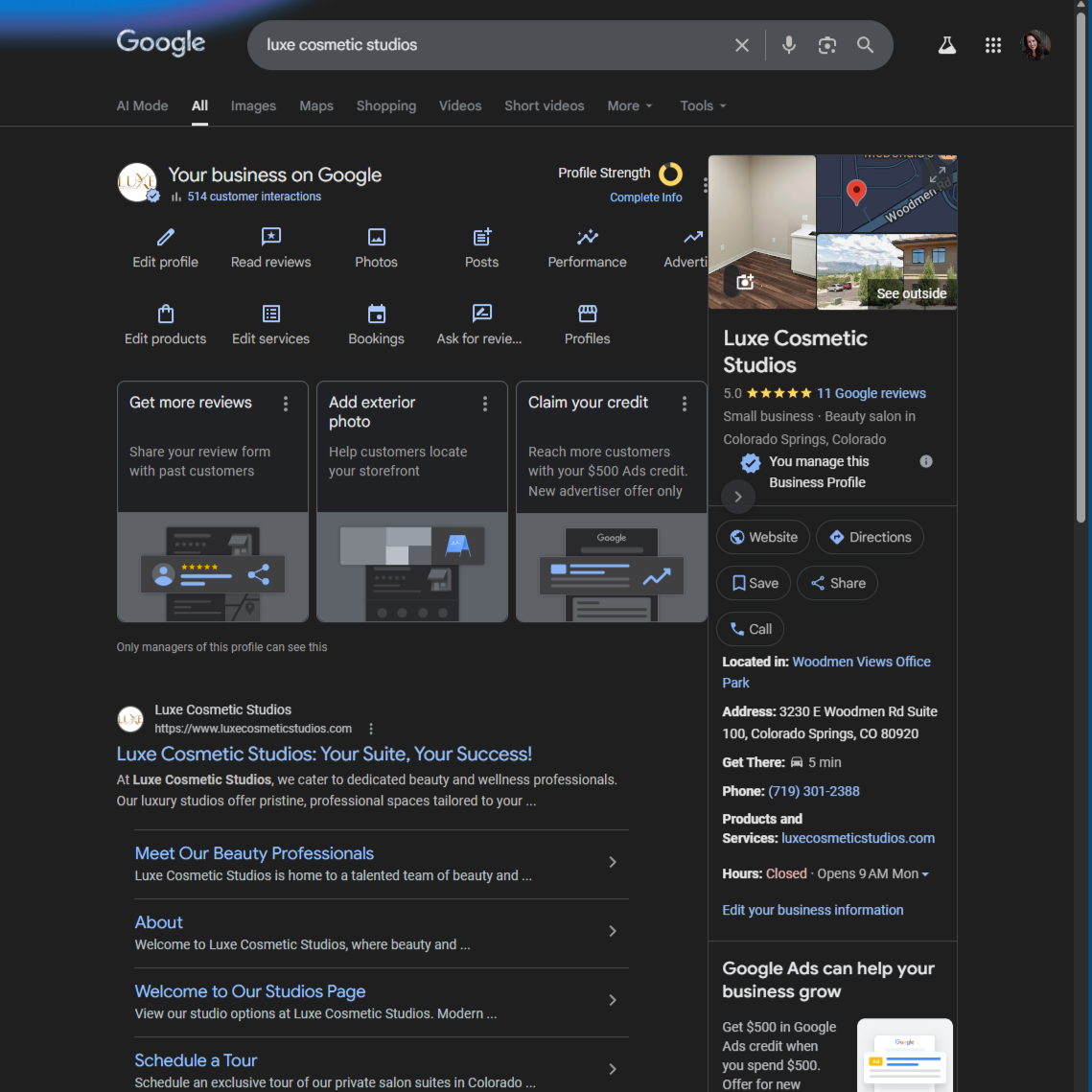Click the search by image camera icon
The image size is (1092, 1092).
(827, 45)
